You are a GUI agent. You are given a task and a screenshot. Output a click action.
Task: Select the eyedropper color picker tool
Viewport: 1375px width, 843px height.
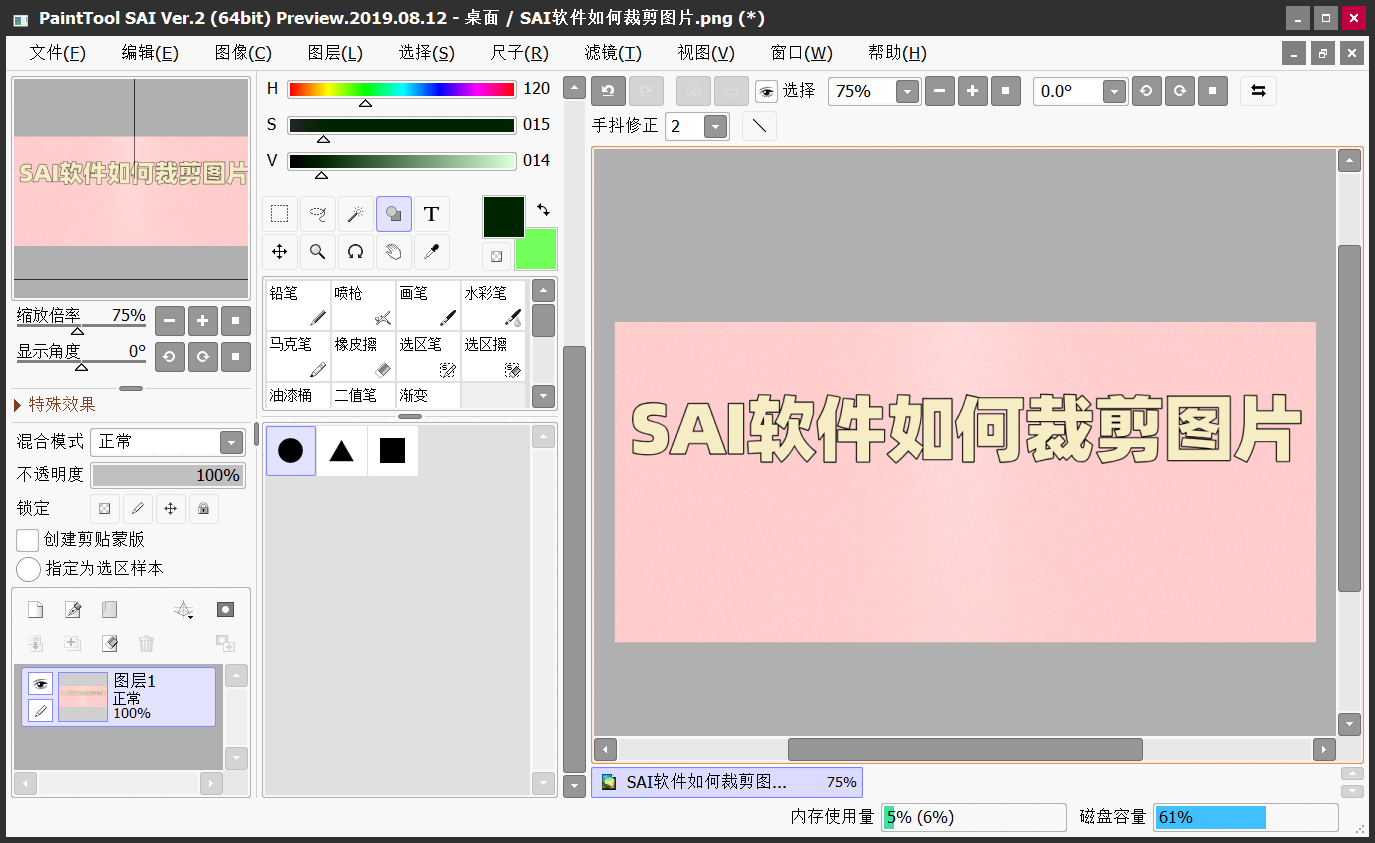coord(431,252)
